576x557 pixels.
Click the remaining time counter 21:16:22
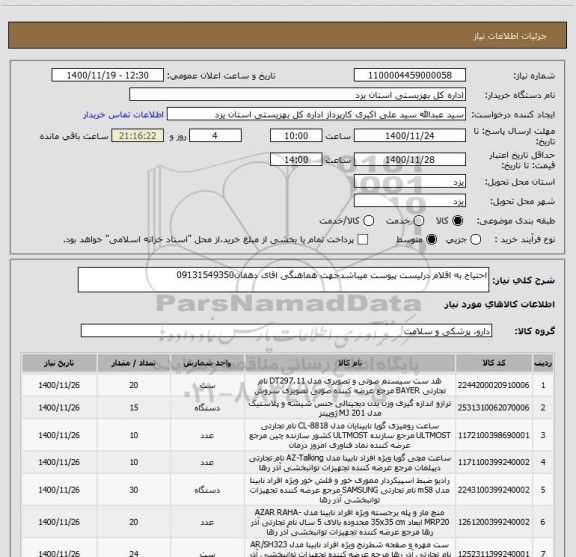[138, 136]
